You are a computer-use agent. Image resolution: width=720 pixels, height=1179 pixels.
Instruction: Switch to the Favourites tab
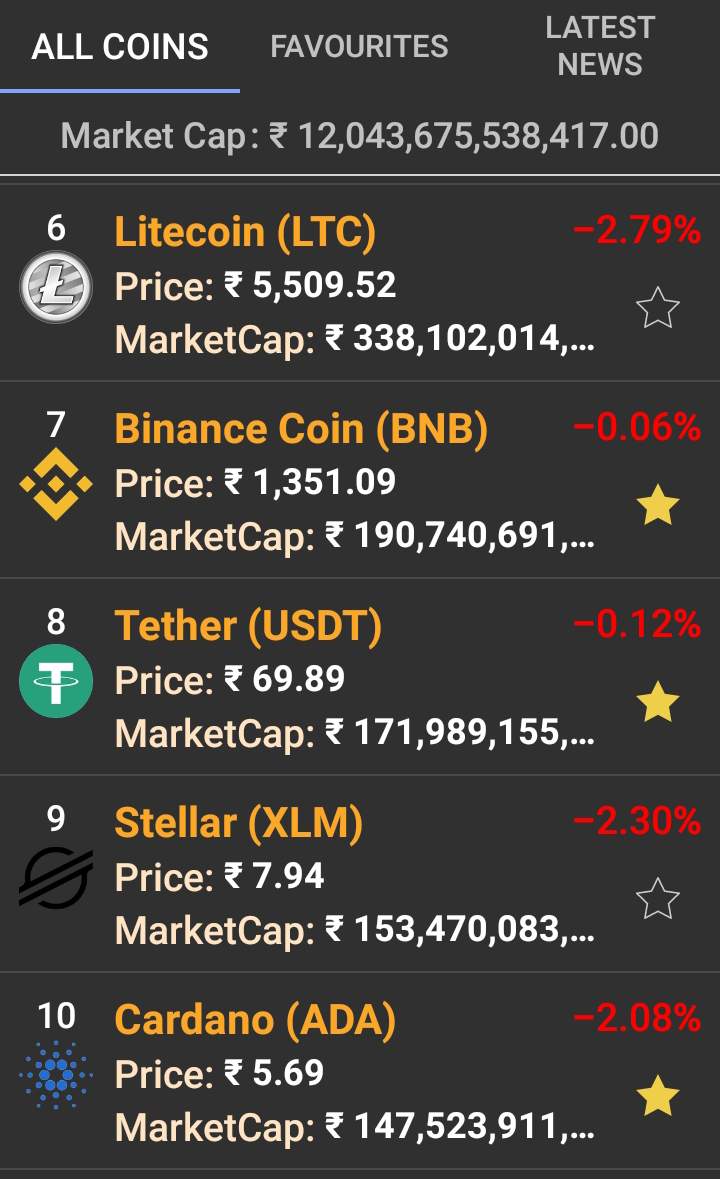359,46
